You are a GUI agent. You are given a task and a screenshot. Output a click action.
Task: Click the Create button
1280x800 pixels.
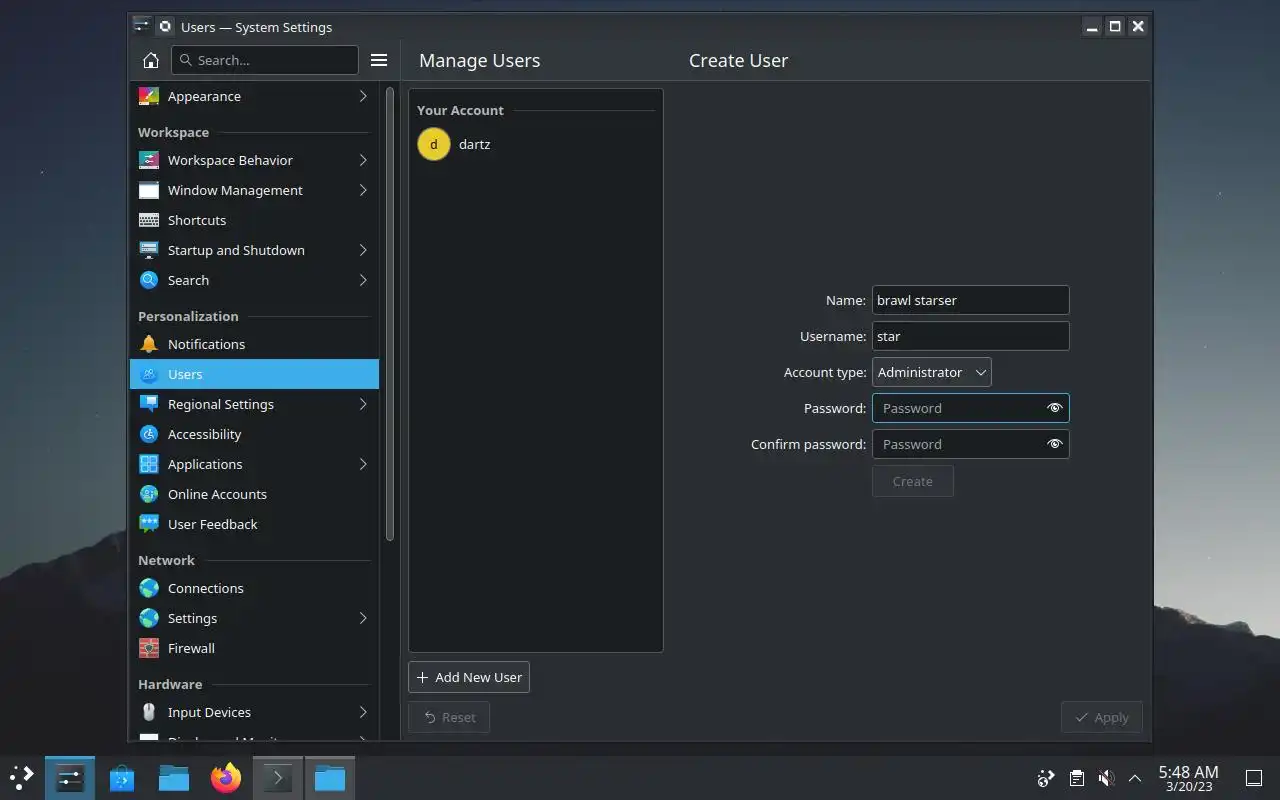913,481
